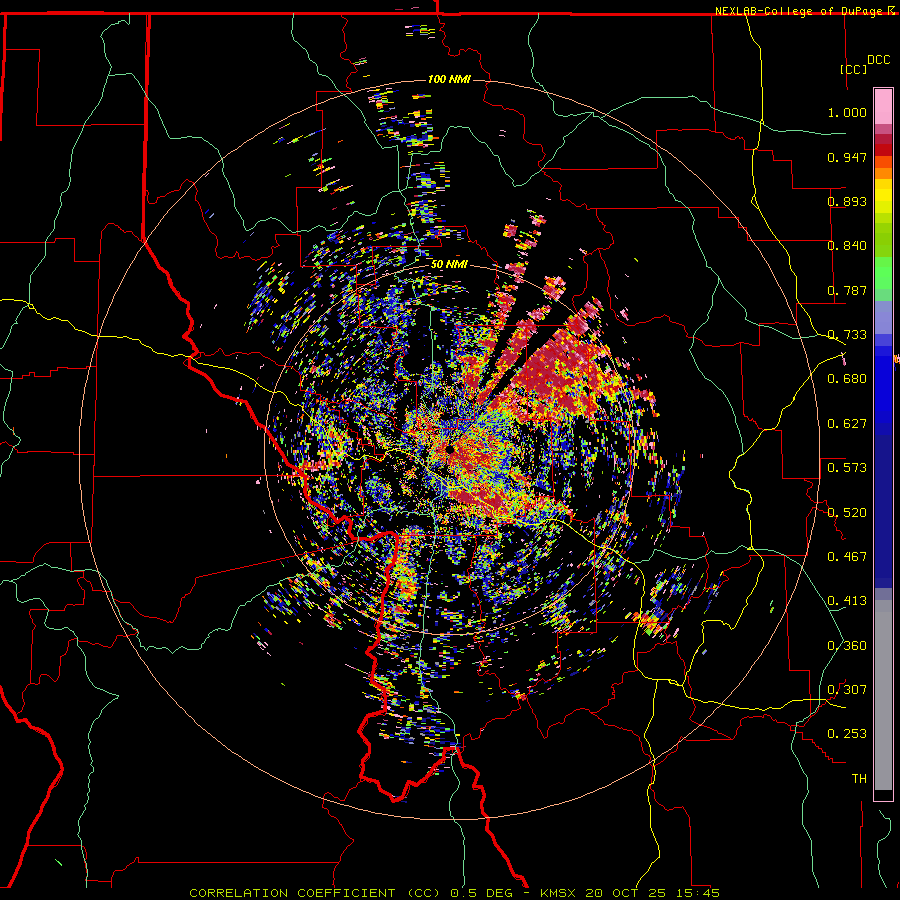Click the CORRELATION COEFFICIENT (CC) product title
The width and height of the screenshot is (900, 900).
click(315, 893)
